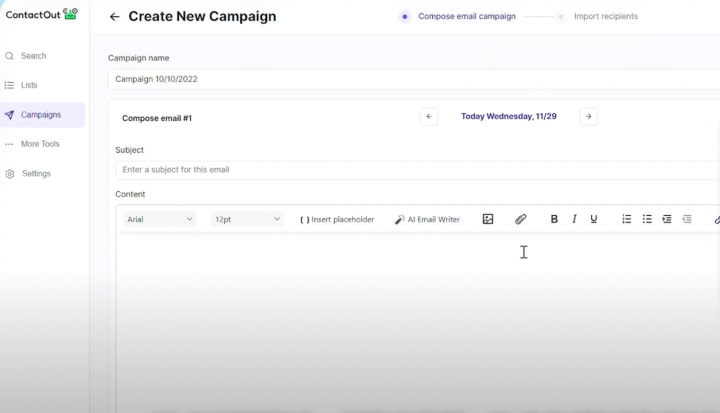Launch the AI Email Writer
The image size is (720, 413).
coord(427,219)
